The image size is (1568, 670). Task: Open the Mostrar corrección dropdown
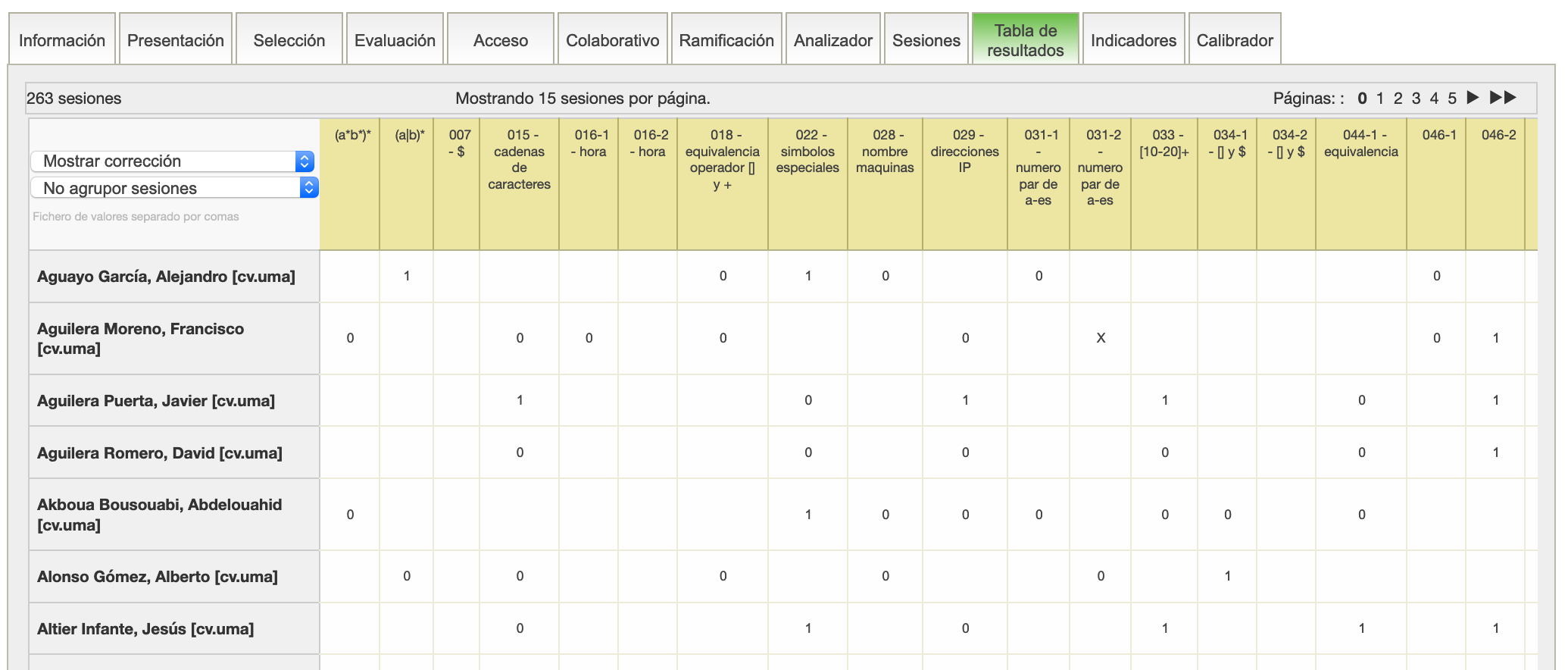173,161
